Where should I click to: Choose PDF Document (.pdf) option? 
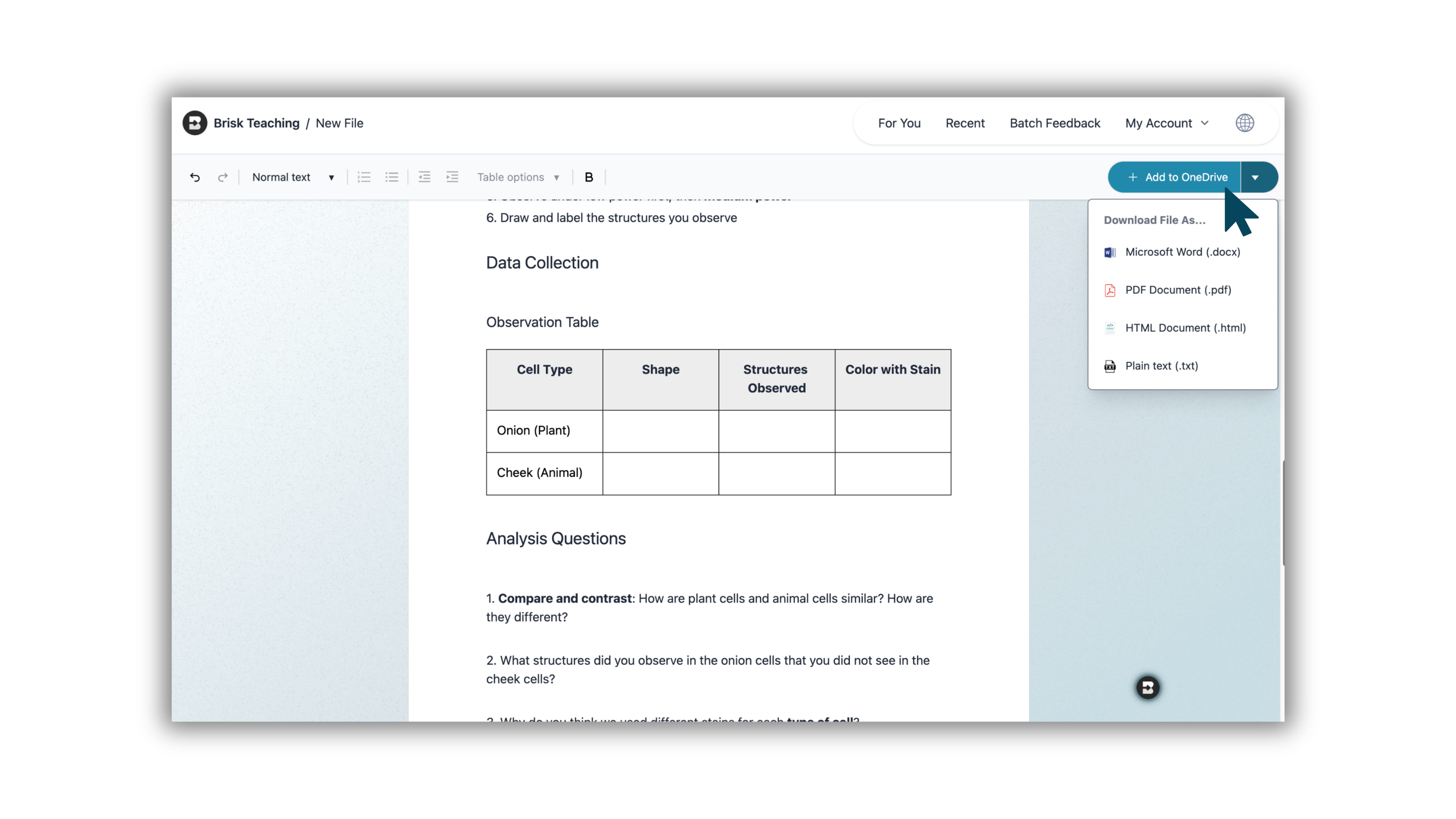[x=1178, y=290]
